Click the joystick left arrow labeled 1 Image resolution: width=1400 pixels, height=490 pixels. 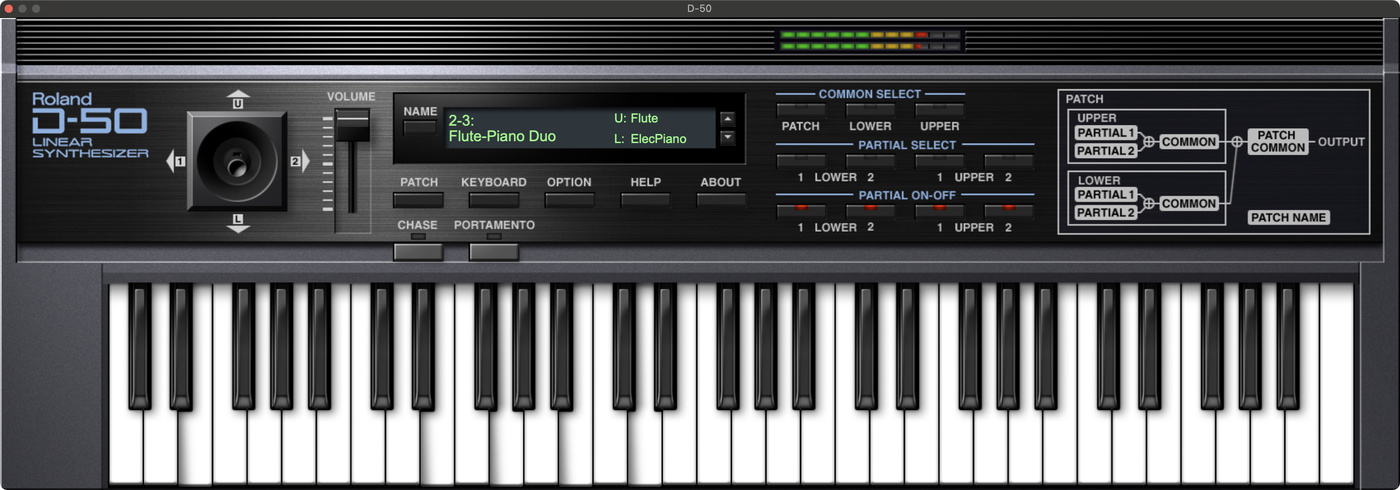(x=176, y=161)
